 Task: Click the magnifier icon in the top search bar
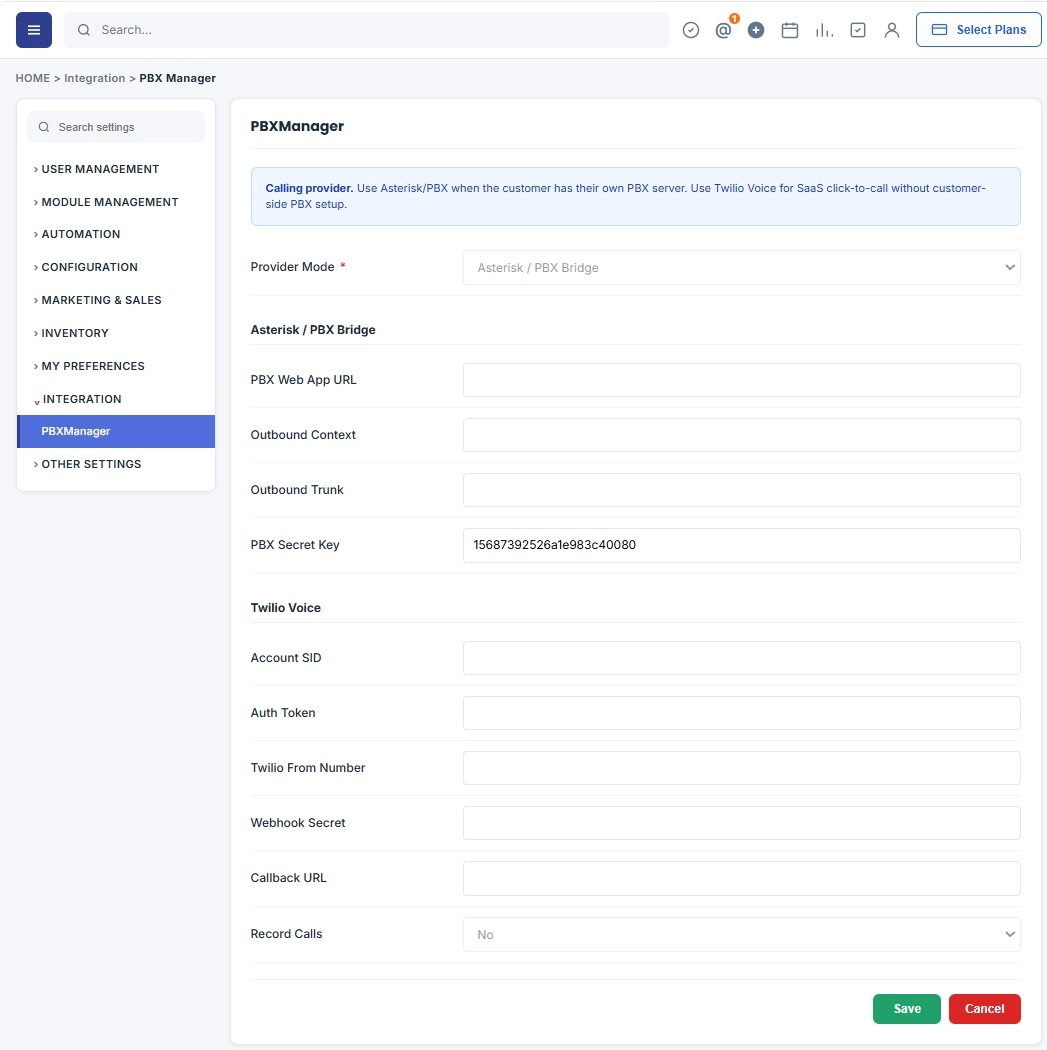(84, 30)
